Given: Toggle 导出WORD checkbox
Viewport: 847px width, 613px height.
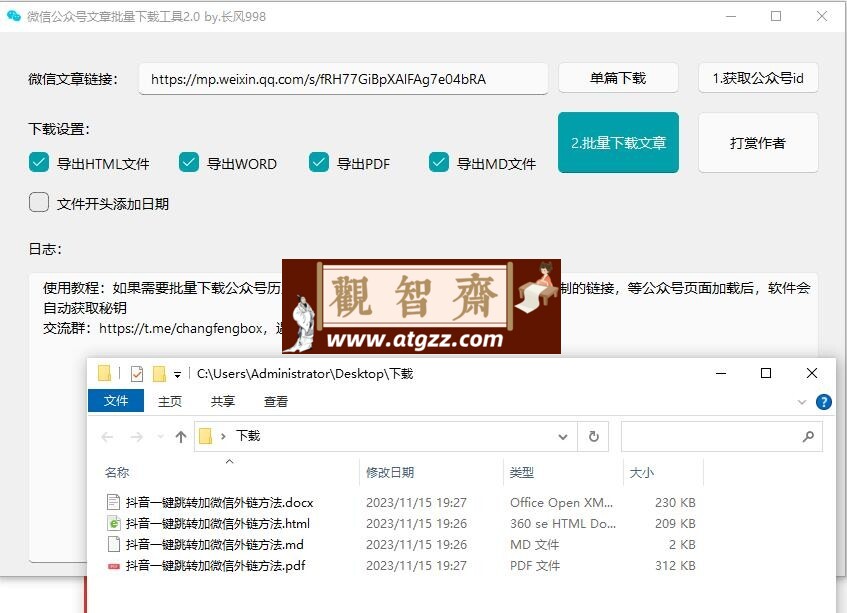Looking at the screenshot, I should pos(189,162).
